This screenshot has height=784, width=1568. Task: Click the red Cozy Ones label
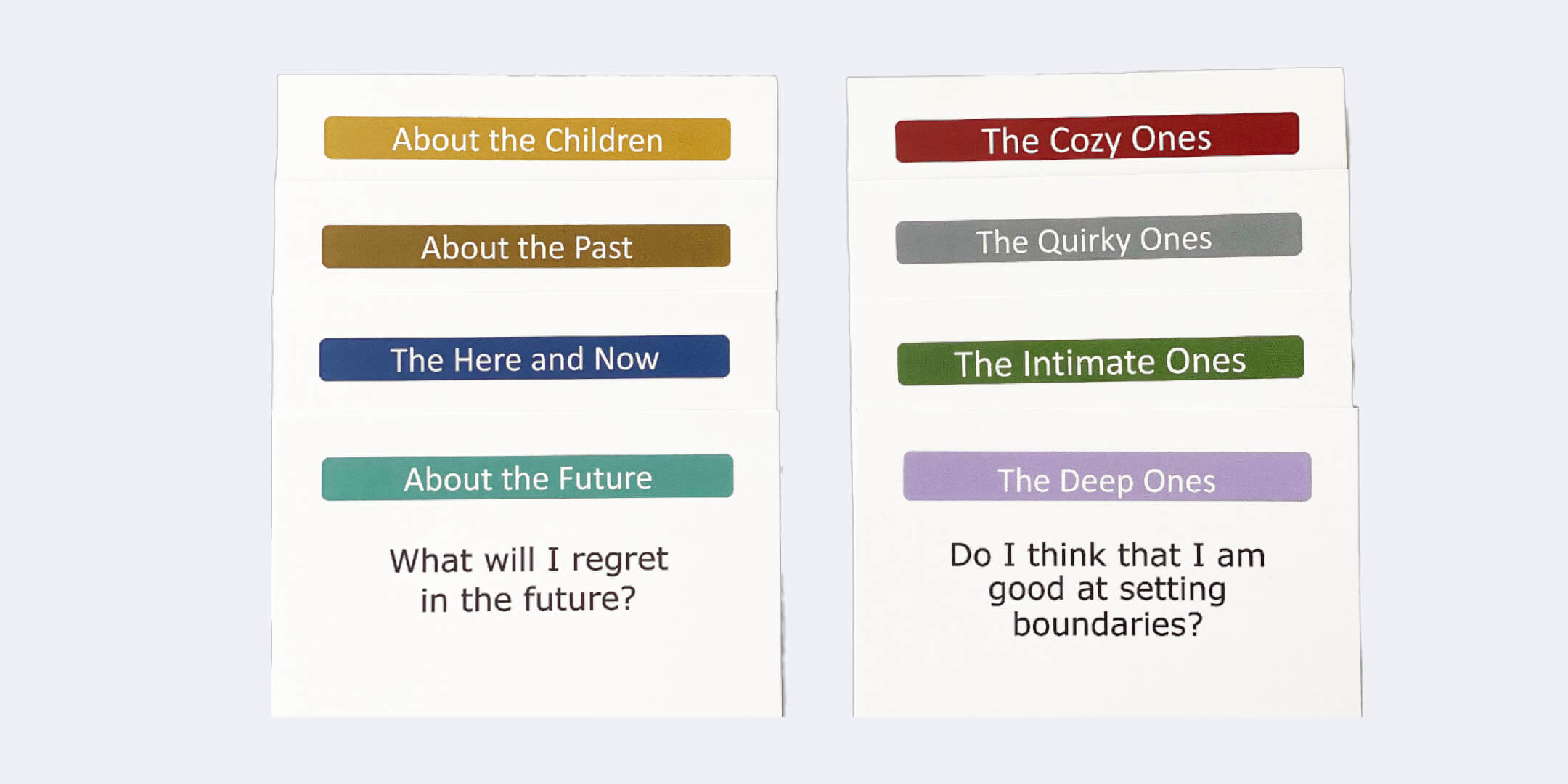click(1096, 138)
